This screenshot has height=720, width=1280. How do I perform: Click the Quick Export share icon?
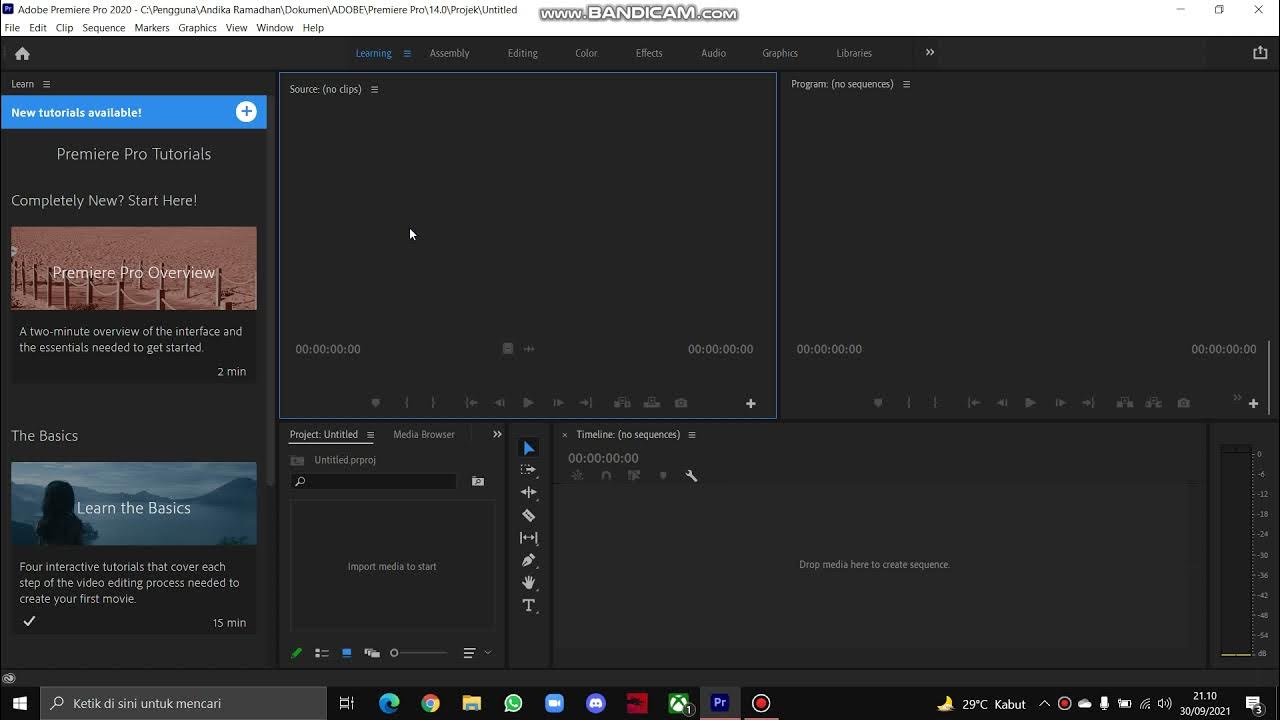coord(1260,53)
